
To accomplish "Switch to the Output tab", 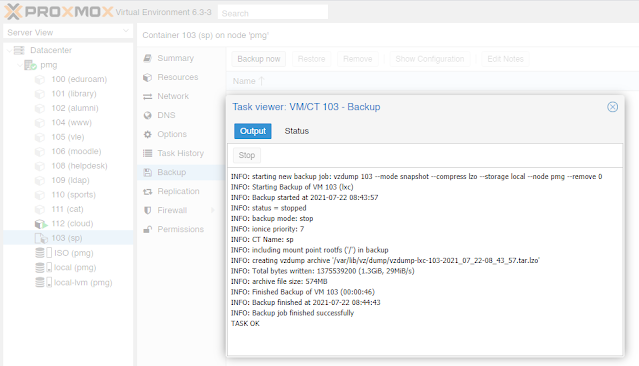I will [x=253, y=131].
